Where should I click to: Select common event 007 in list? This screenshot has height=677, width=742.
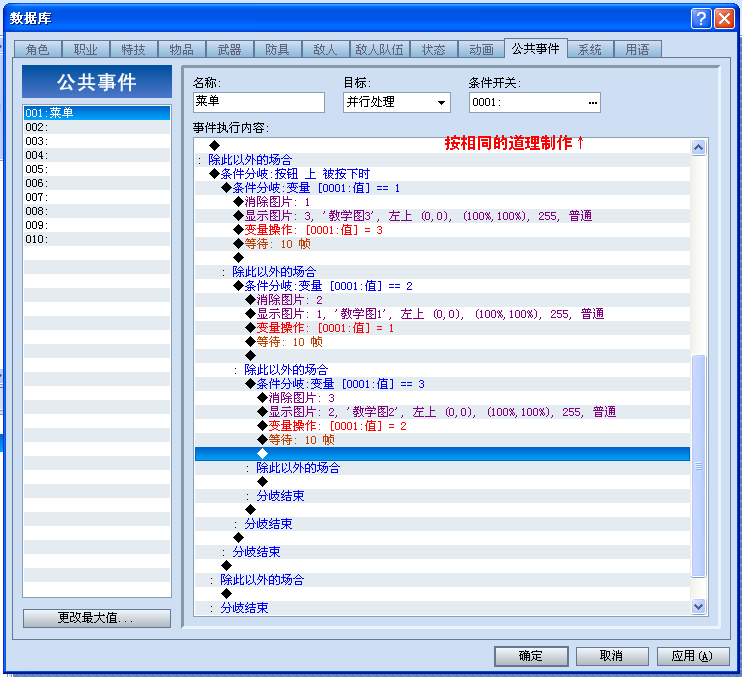point(97,197)
